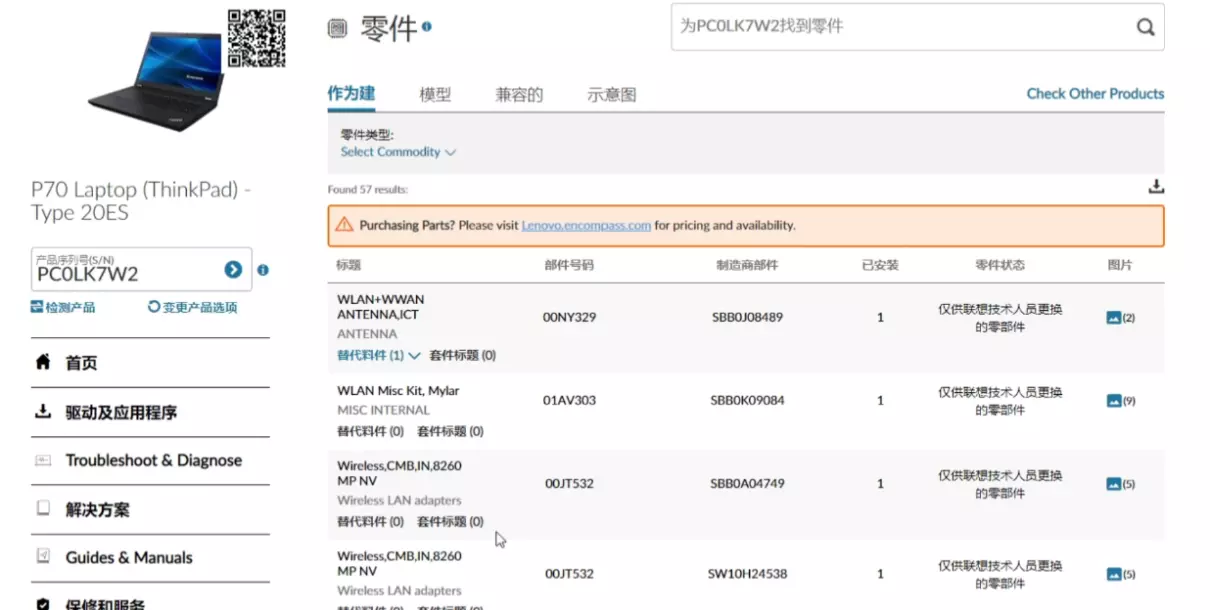Open image gallery icon showing (2) for antenna part
The image size is (1210, 610).
coord(1113,317)
